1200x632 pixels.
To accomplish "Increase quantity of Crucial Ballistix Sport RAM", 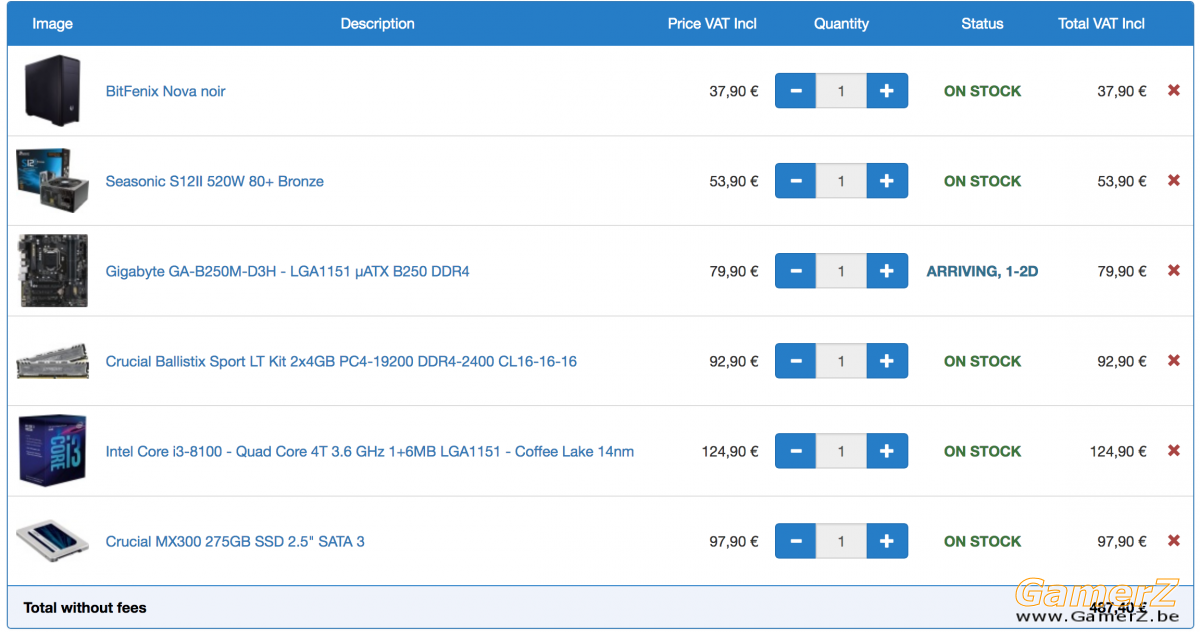I will point(887,361).
